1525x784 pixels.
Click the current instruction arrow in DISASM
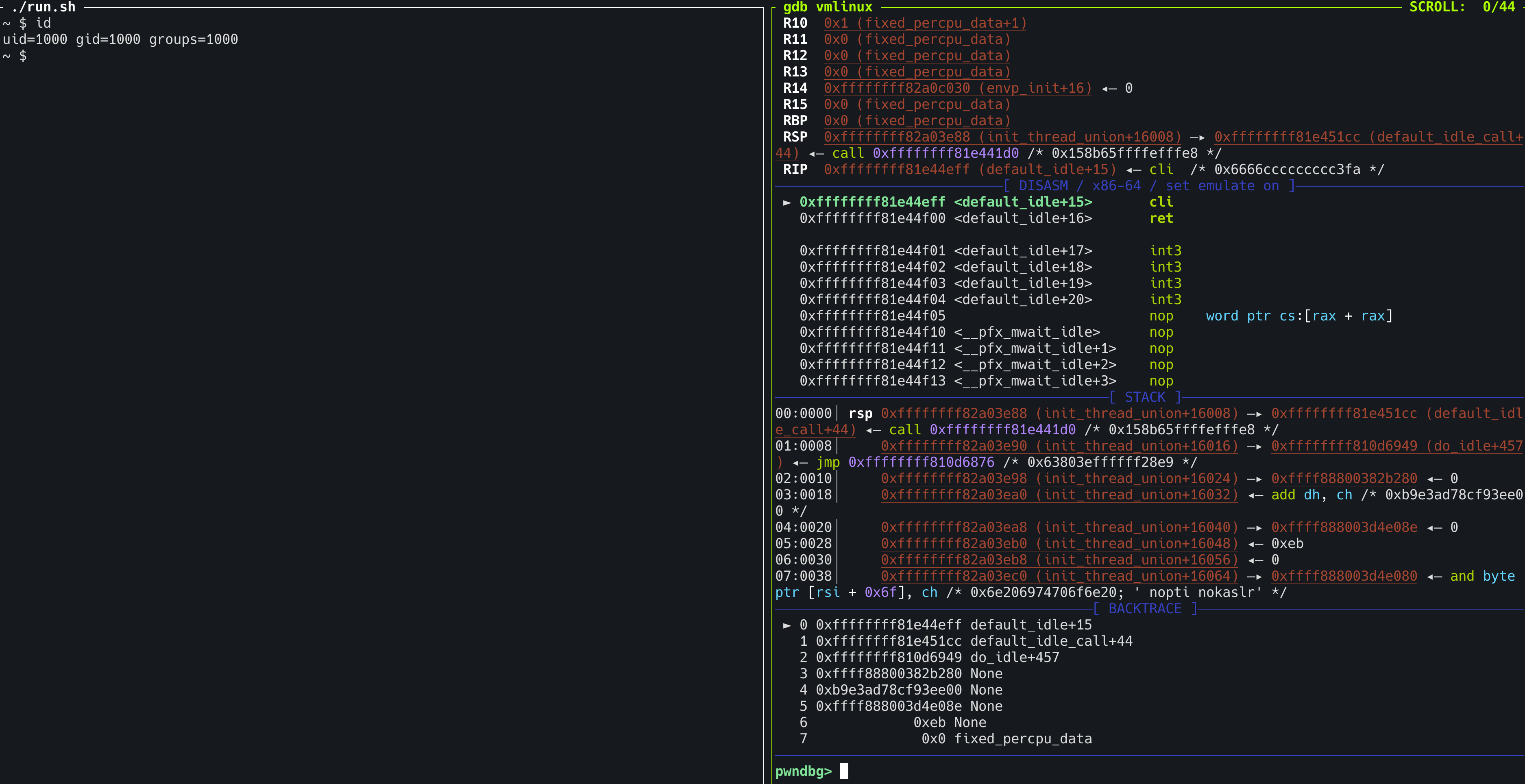pos(787,203)
